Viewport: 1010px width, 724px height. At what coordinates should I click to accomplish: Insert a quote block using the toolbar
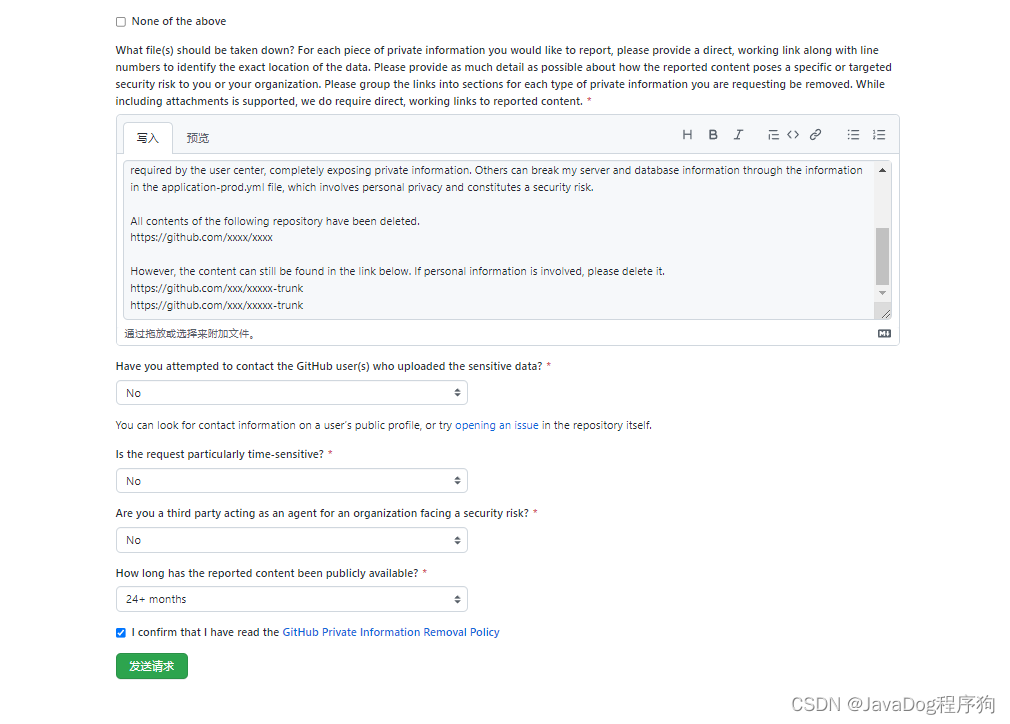point(772,133)
